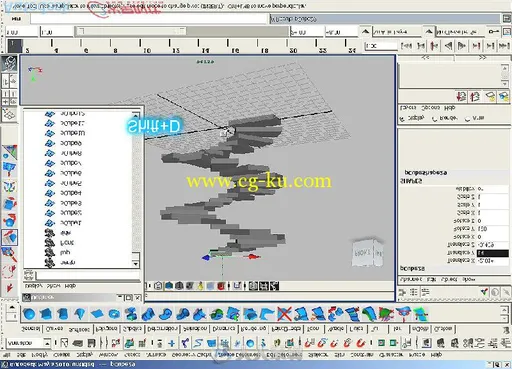Click the time range slider bar
Image resolution: width=512 pixels, height=369 pixels.
(x=132, y=32)
